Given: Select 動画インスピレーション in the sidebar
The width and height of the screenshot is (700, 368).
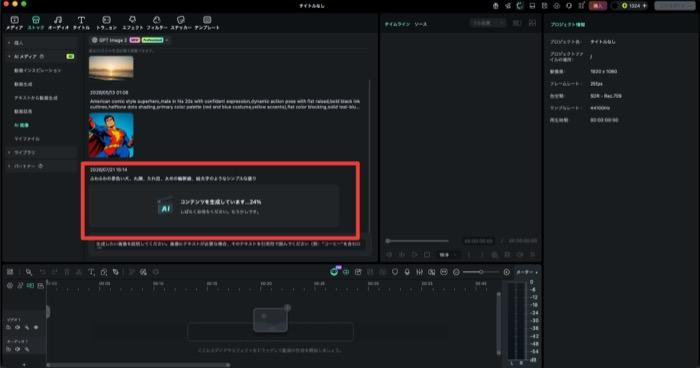Looking at the screenshot, I should (38, 70).
